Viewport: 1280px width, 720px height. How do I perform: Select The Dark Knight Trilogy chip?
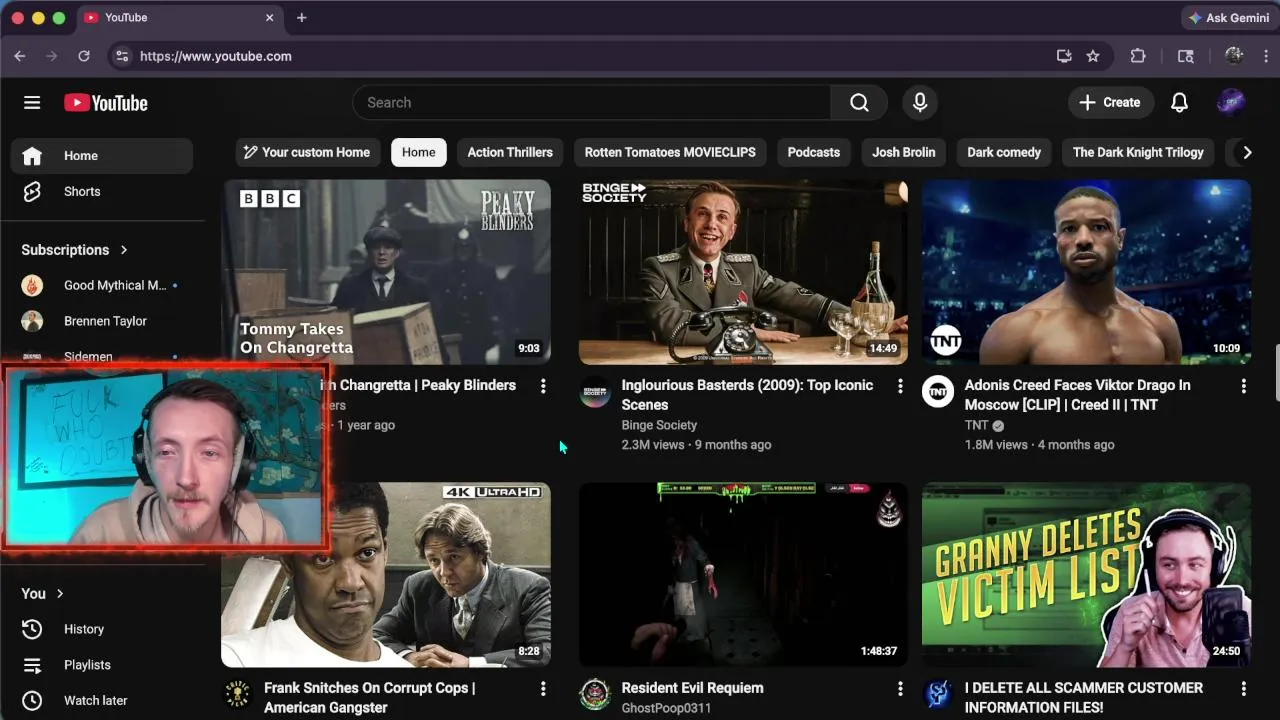tap(1138, 152)
